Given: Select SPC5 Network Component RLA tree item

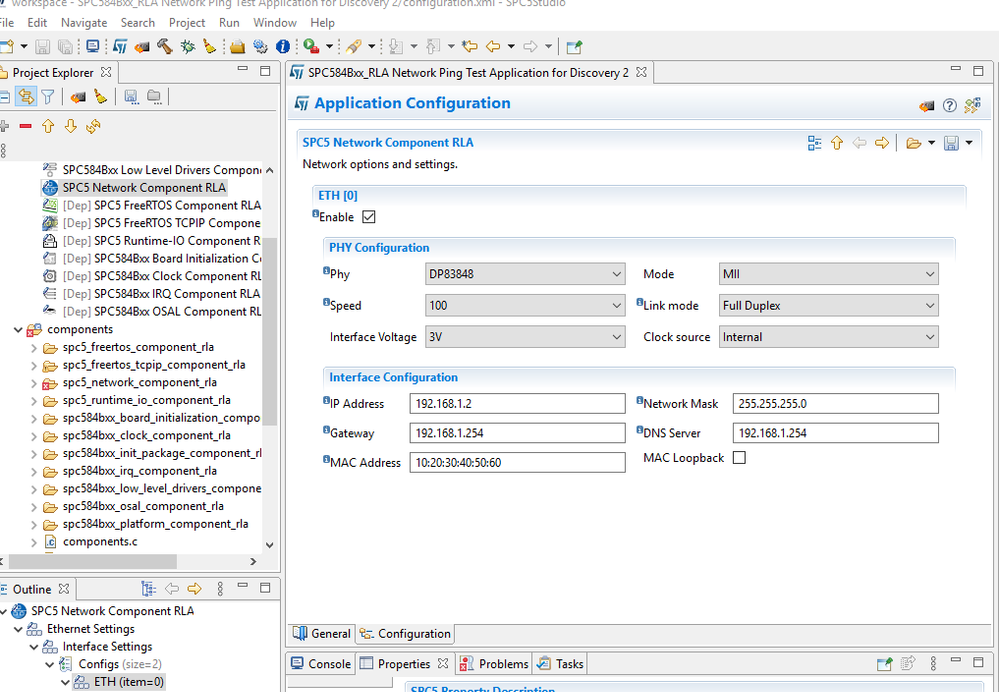Looking at the screenshot, I should point(144,188).
